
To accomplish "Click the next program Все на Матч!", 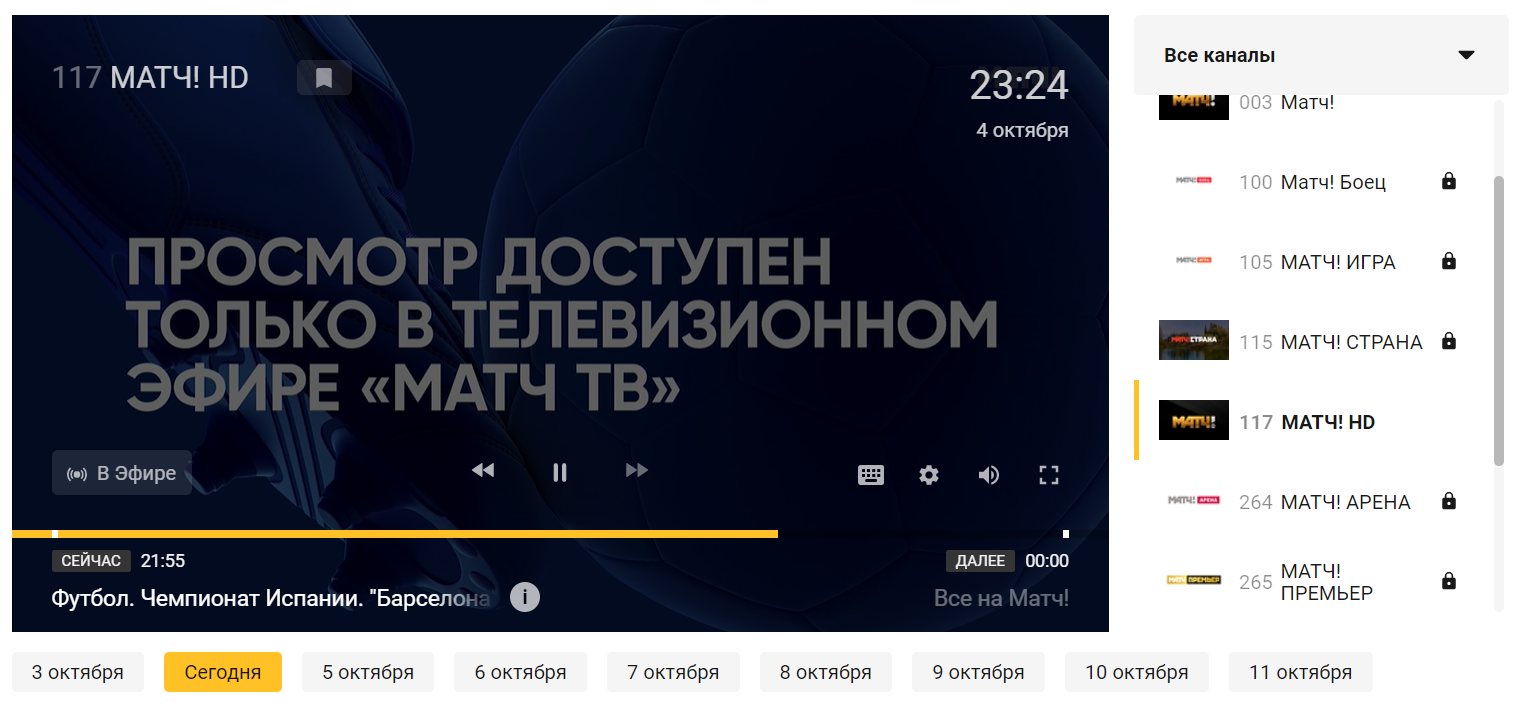I will [x=1001, y=598].
